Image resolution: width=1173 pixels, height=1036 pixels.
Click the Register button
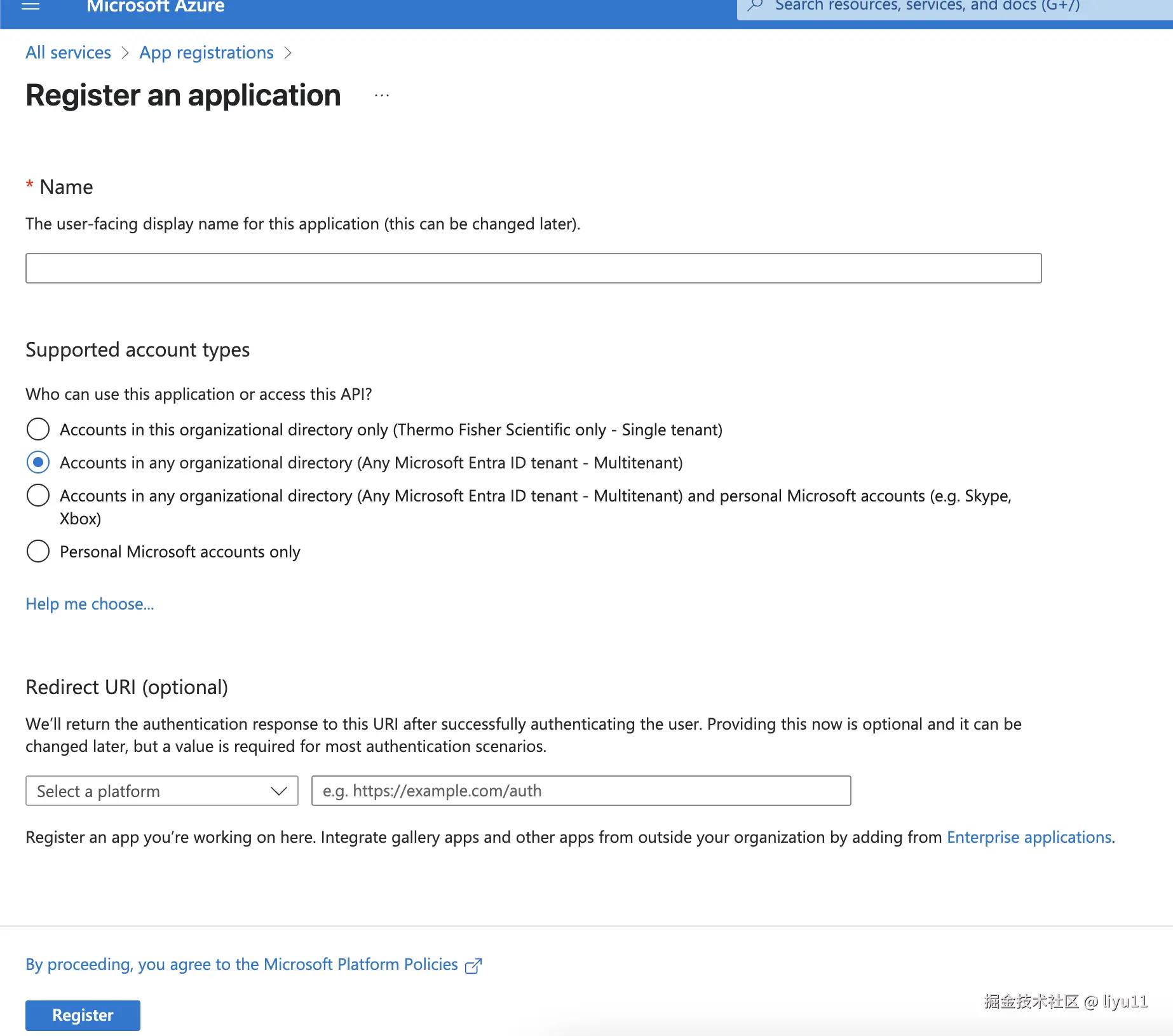point(83,1015)
